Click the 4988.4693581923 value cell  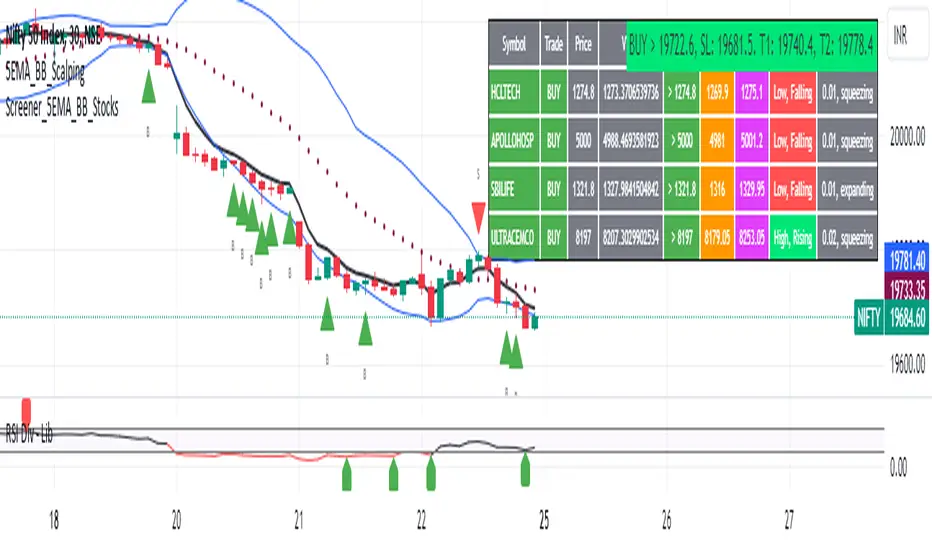[x=631, y=140]
